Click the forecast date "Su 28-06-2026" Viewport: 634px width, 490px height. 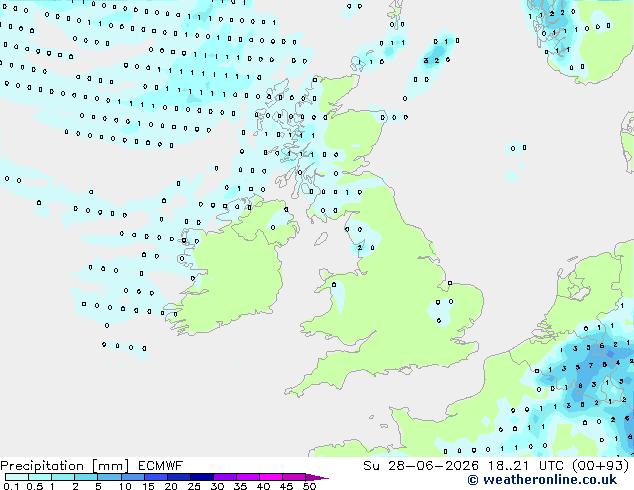point(421,466)
